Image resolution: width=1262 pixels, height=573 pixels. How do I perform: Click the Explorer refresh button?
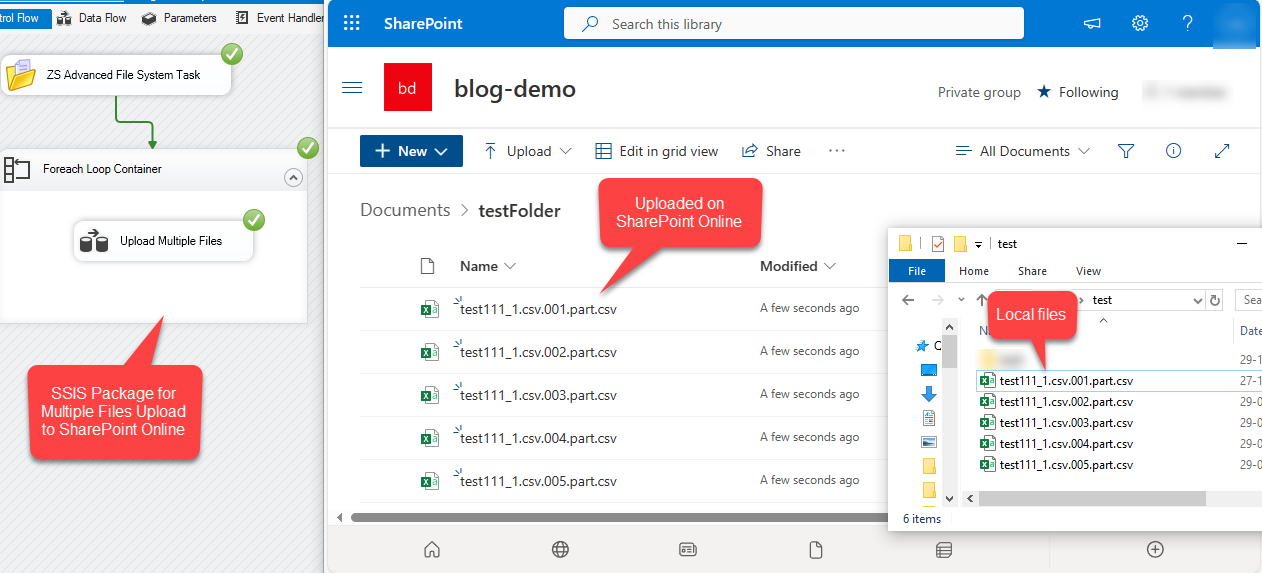[1215, 300]
